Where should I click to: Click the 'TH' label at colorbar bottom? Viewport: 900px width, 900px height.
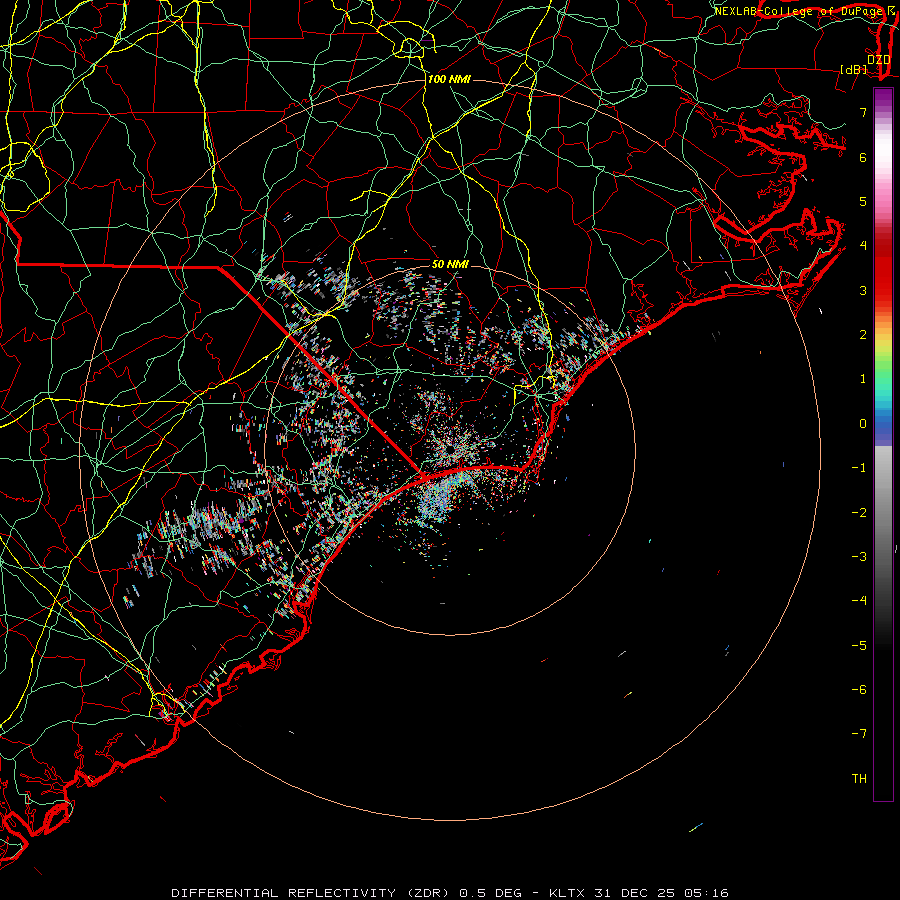859,778
